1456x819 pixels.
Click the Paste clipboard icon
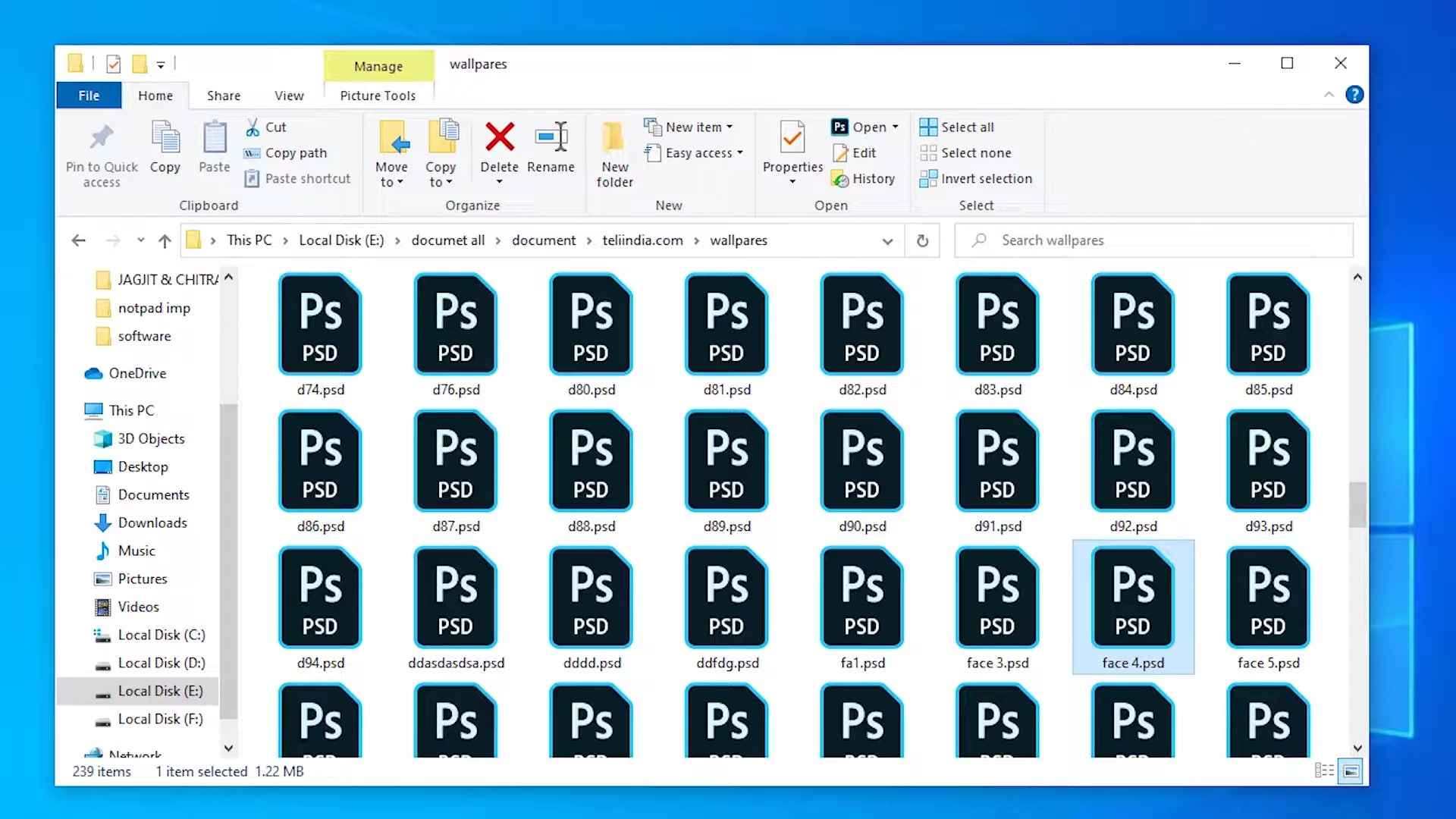pyautogui.click(x=215, y=137)
